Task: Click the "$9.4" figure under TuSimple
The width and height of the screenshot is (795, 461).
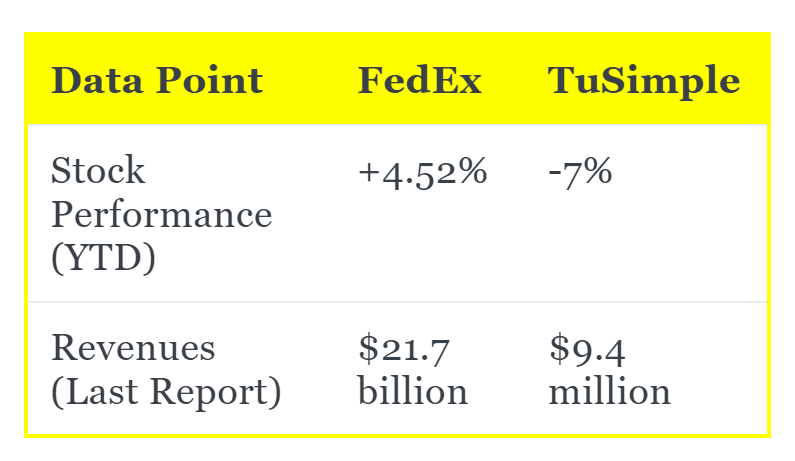Action: [x=588, y=348]
